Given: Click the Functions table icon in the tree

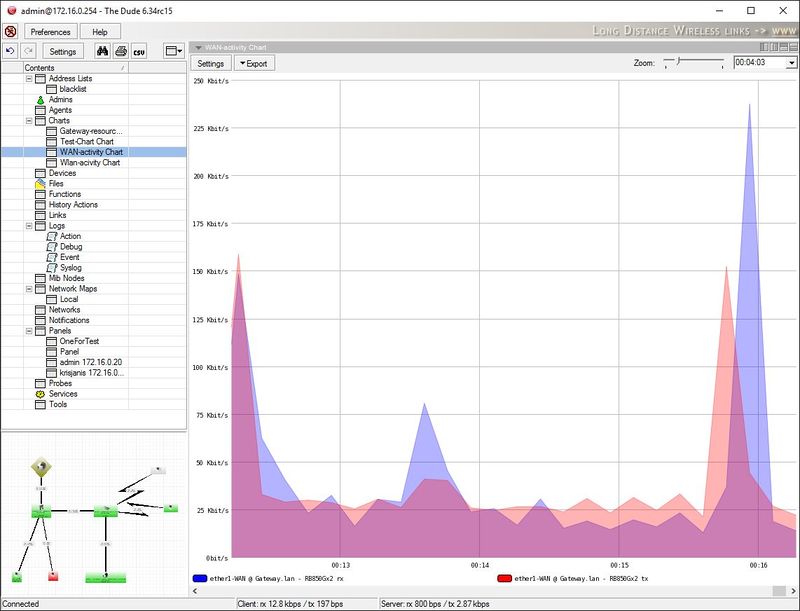Looking at the screenshot, I should click(40, 194).
